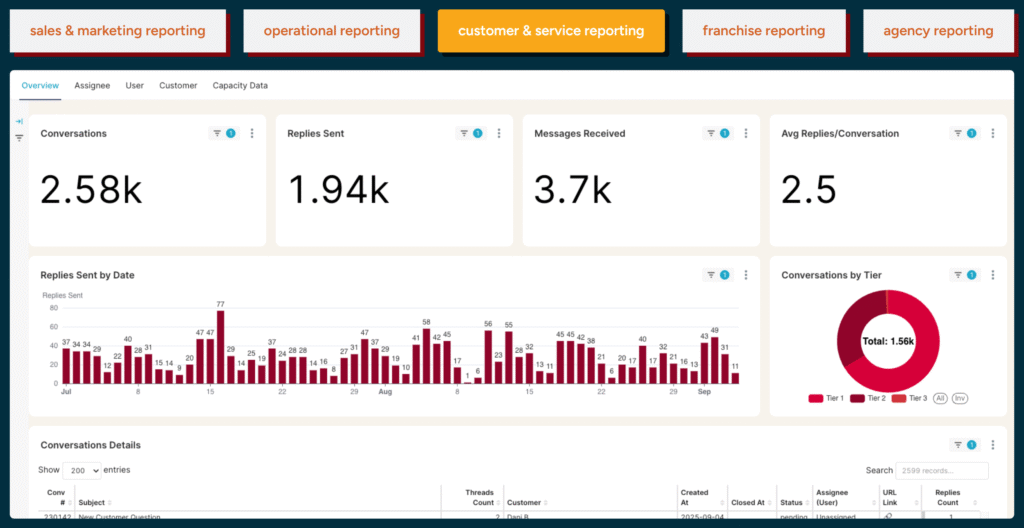Expand the collapsed sidebar arrow icon

19,121
